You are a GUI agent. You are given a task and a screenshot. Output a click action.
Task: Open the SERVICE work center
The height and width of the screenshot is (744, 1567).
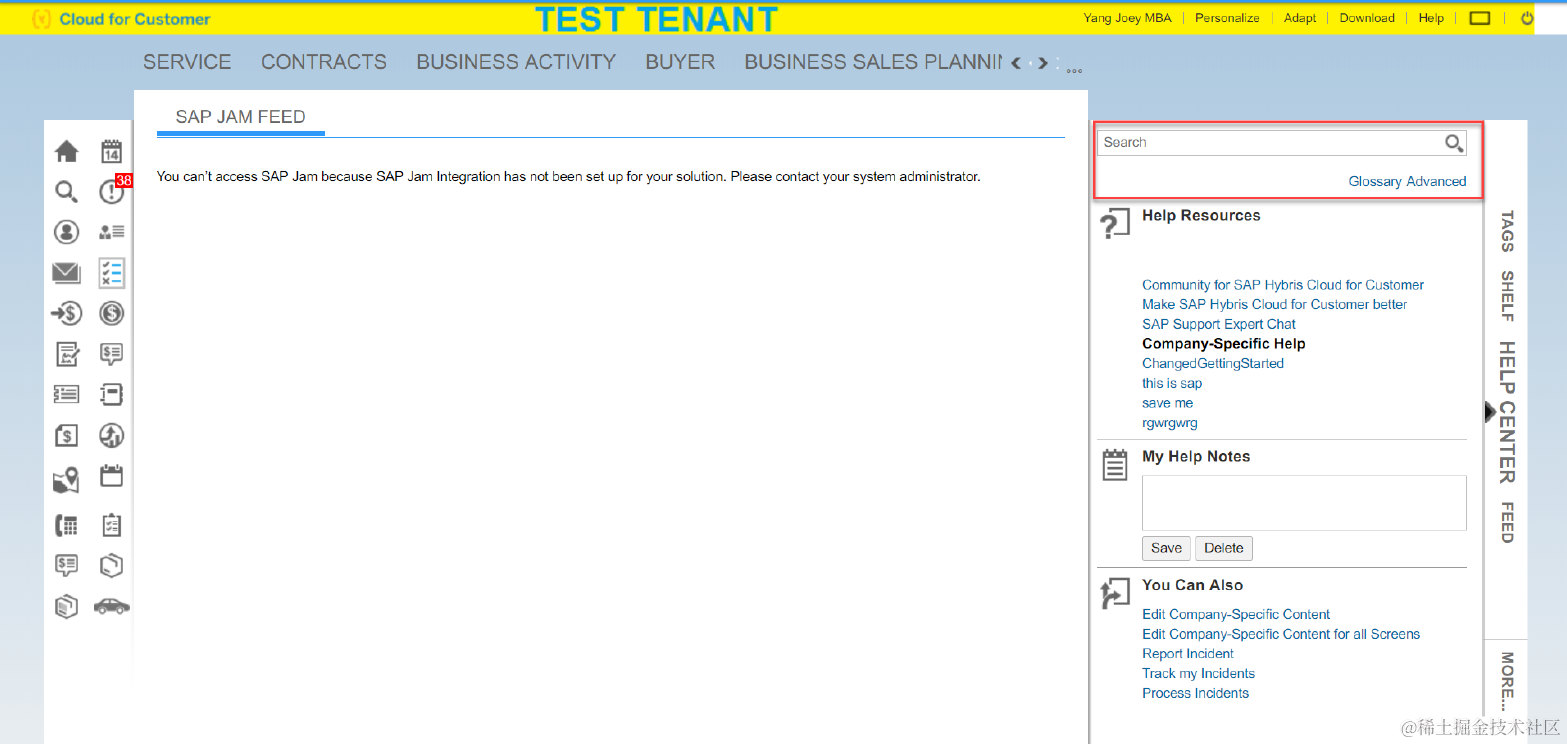pos(187,62)
